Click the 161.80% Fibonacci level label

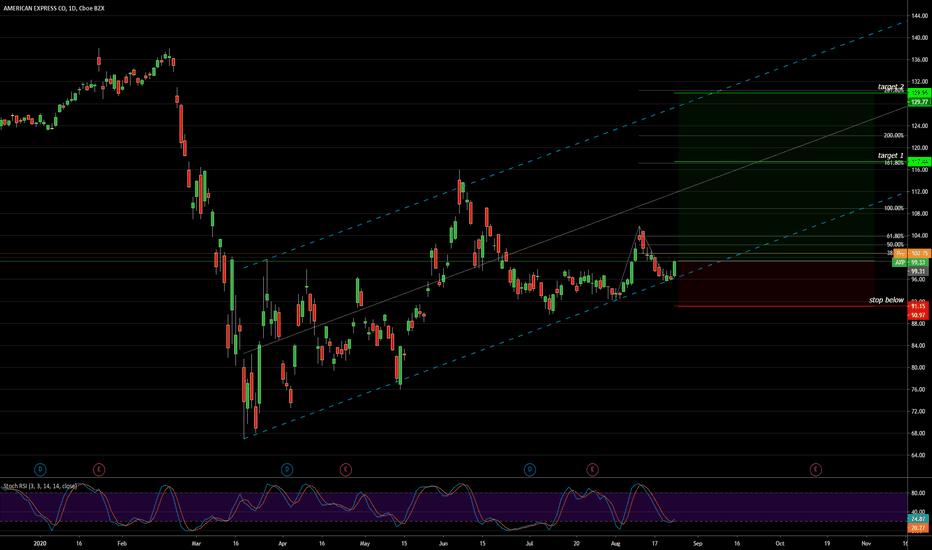coord(893,163)
